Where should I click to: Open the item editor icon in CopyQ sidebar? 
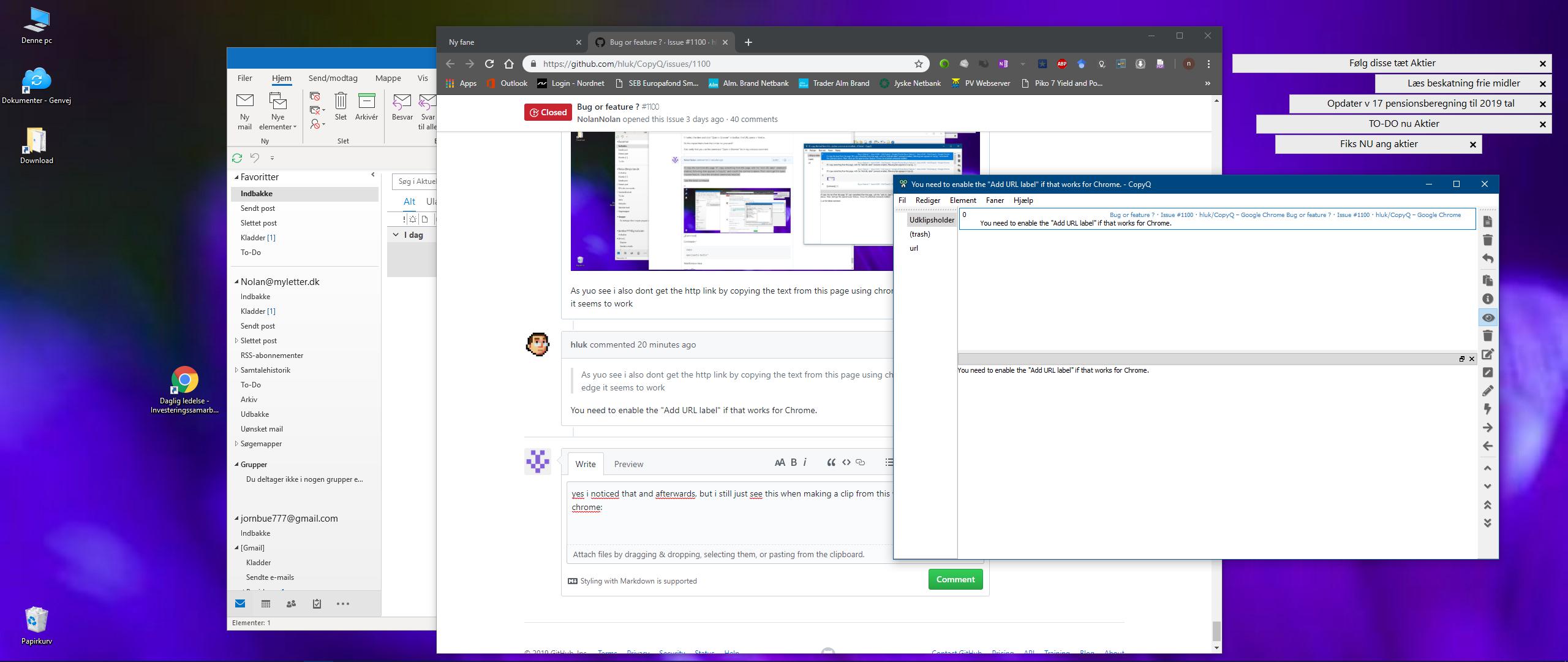click(1488, 354)
